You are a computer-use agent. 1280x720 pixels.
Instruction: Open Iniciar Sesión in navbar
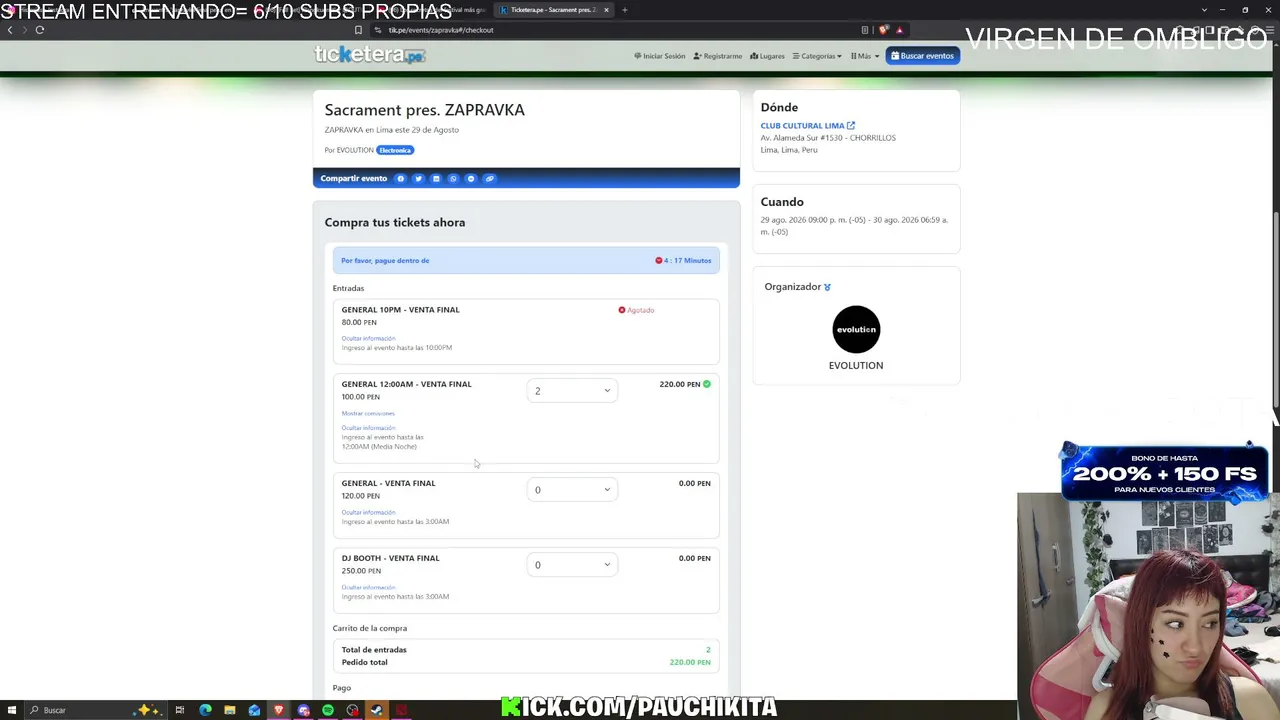click(x=660, y=56)
